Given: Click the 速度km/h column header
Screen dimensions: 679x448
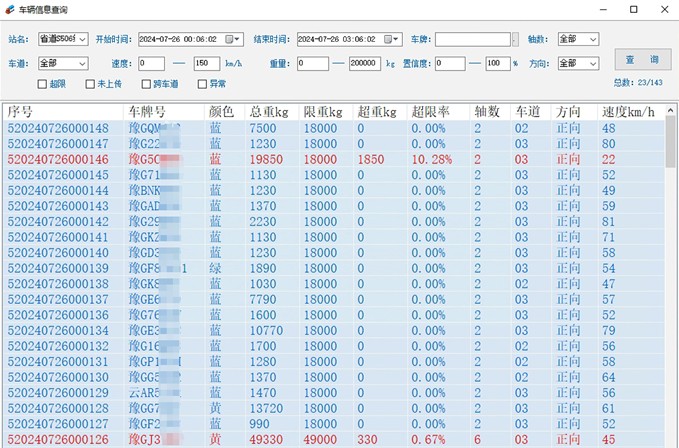Looking at the screenshot, I should click(x=631, y=112).
